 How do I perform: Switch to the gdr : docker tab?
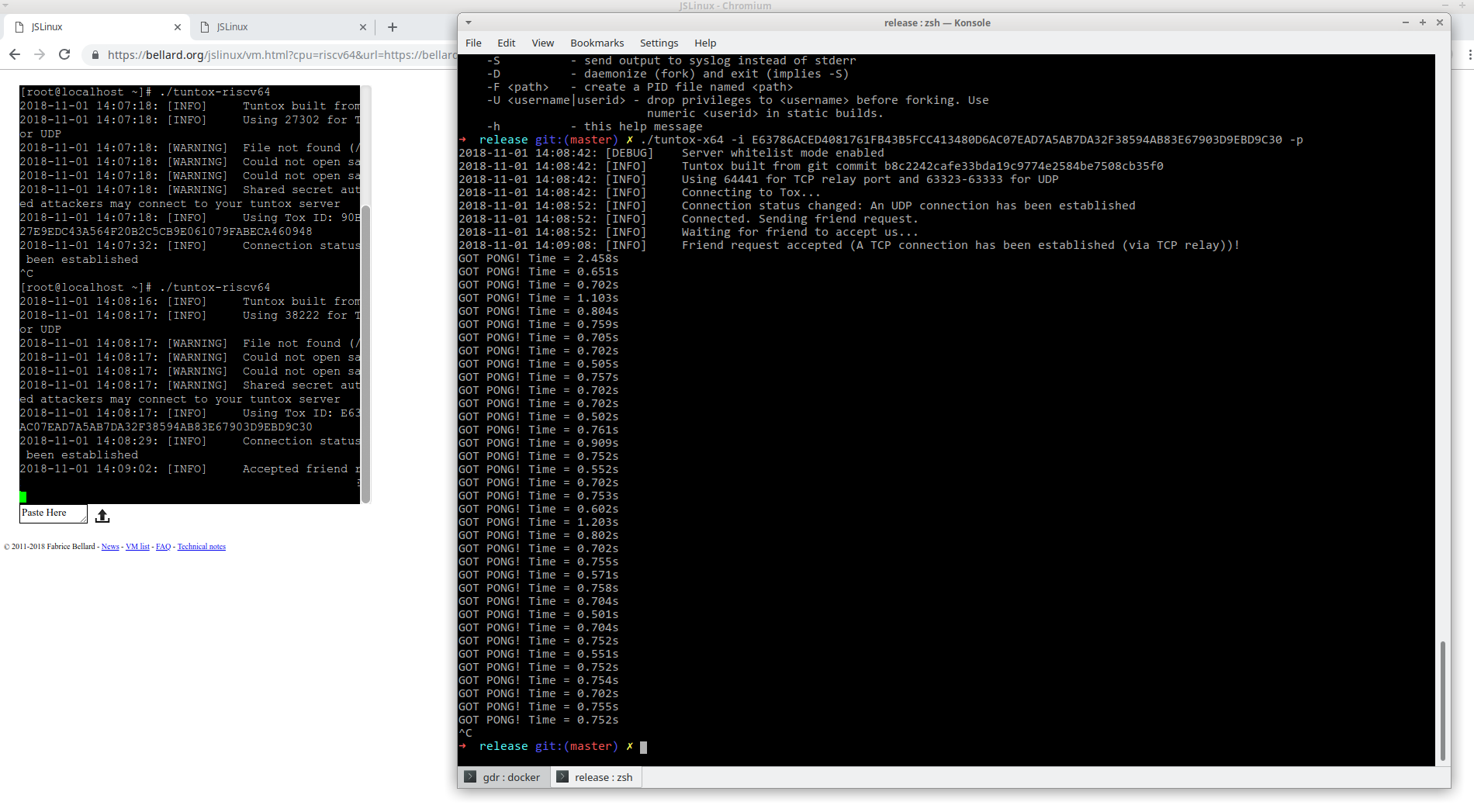503,777
